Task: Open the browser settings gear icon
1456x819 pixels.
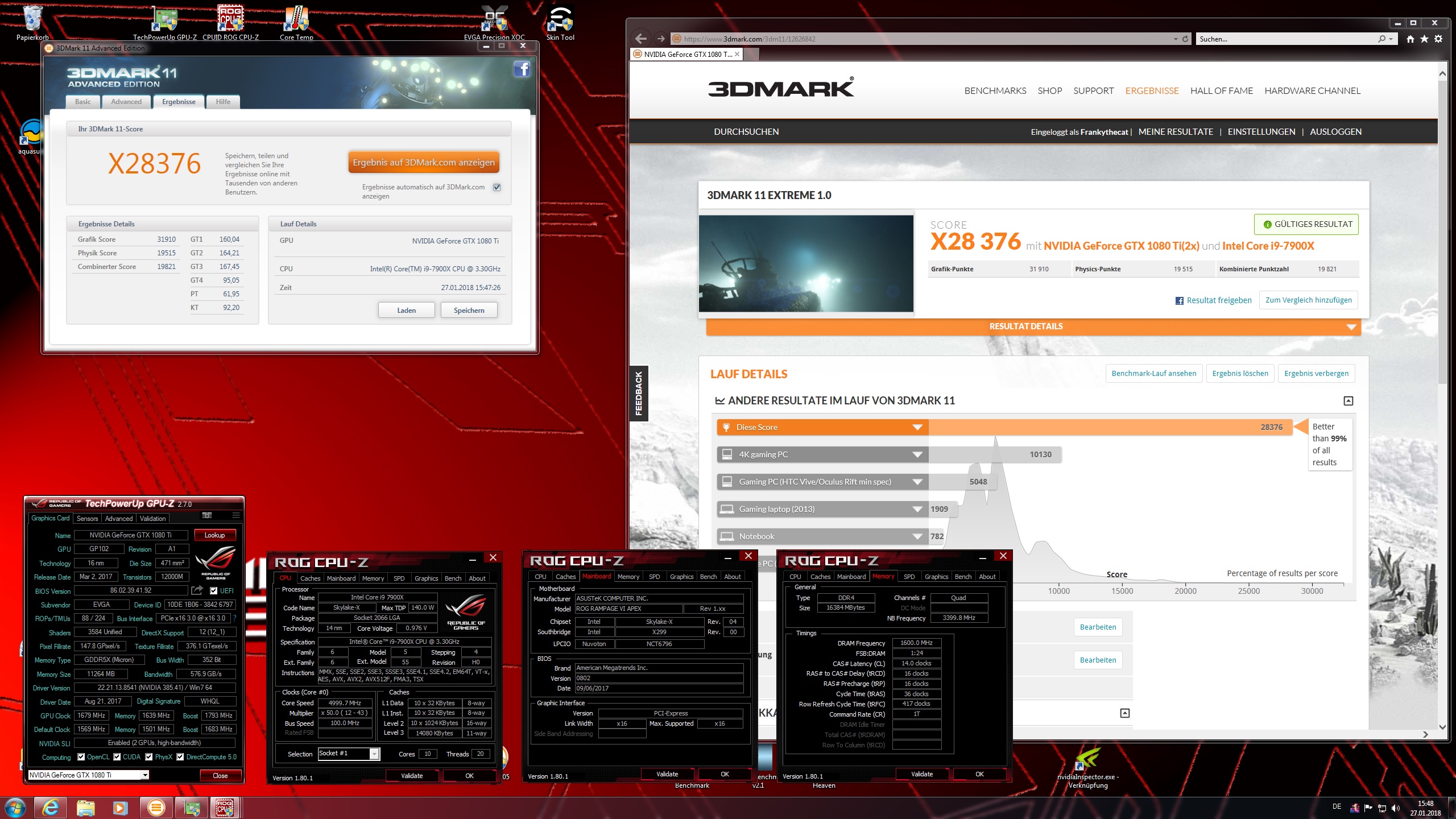Action: point(1438,39)
